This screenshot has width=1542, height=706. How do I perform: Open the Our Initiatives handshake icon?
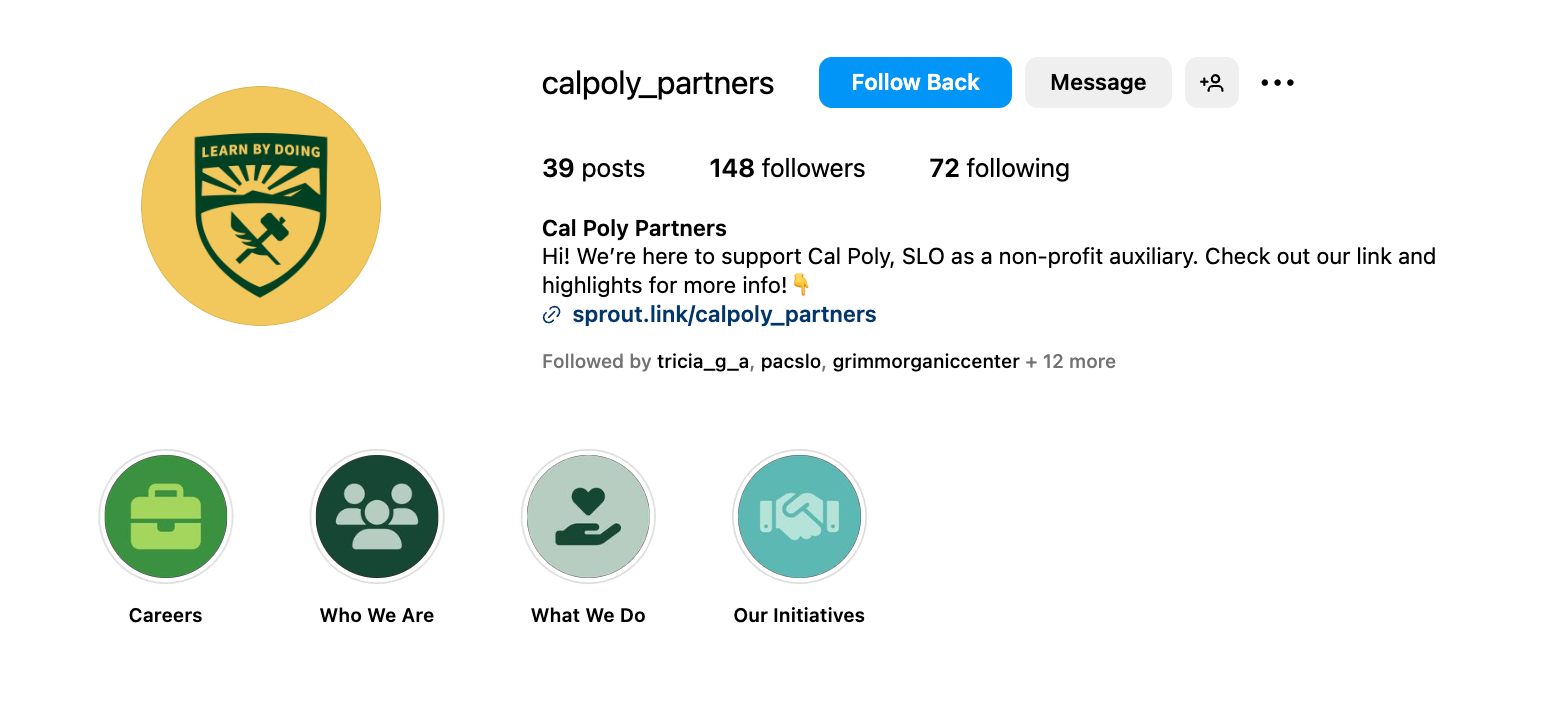[x=799, y=516]
